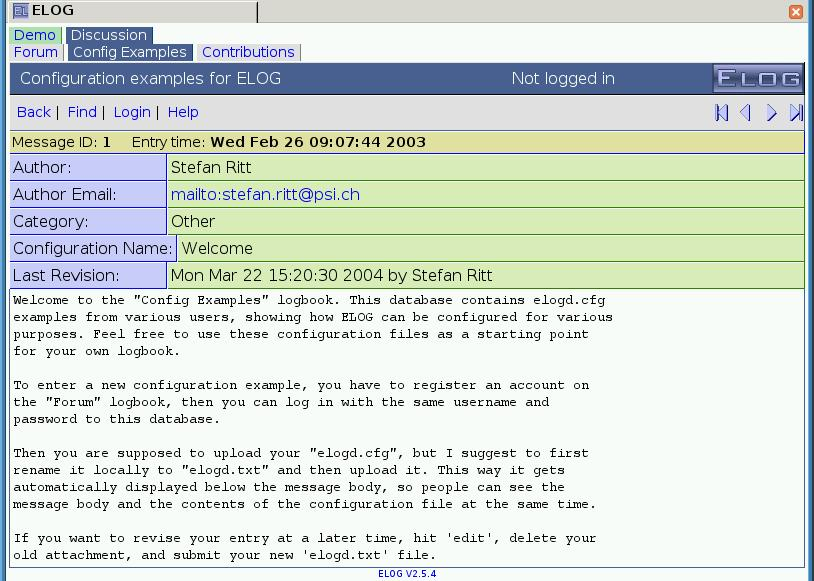Viewport: 814px width, 581px height.
Task: Jump to the last entry arrow icon
Action: coord(796,113)
